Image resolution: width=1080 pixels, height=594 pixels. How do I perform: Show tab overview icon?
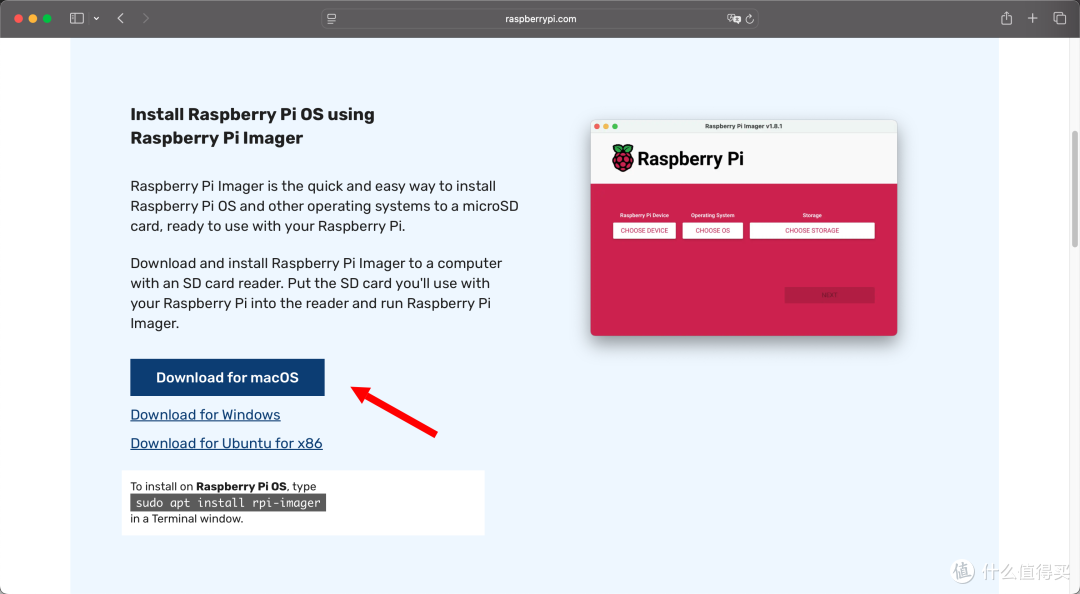(x=1059, y=19)
